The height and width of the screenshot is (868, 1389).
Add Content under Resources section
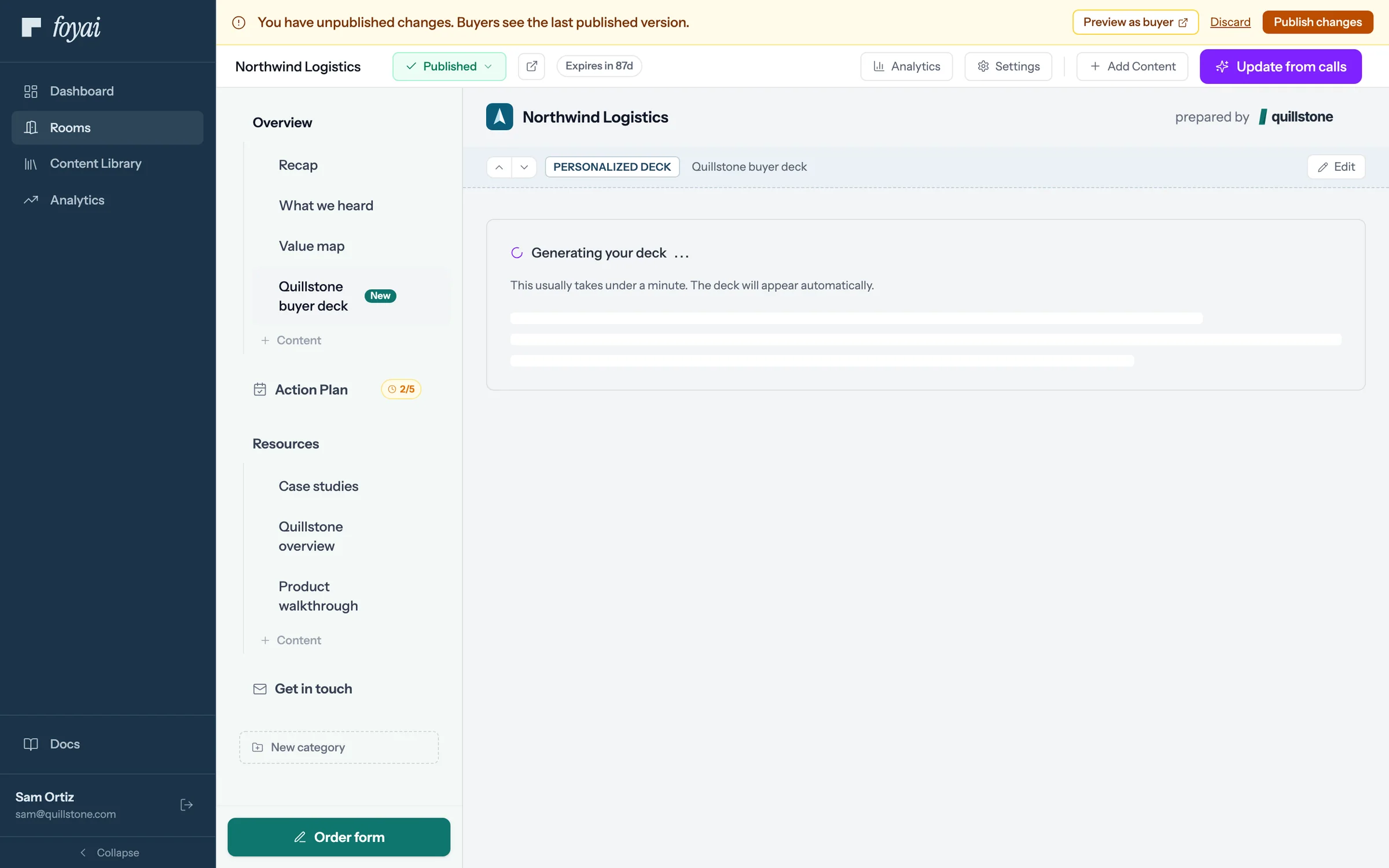click(x=291, y=640)
